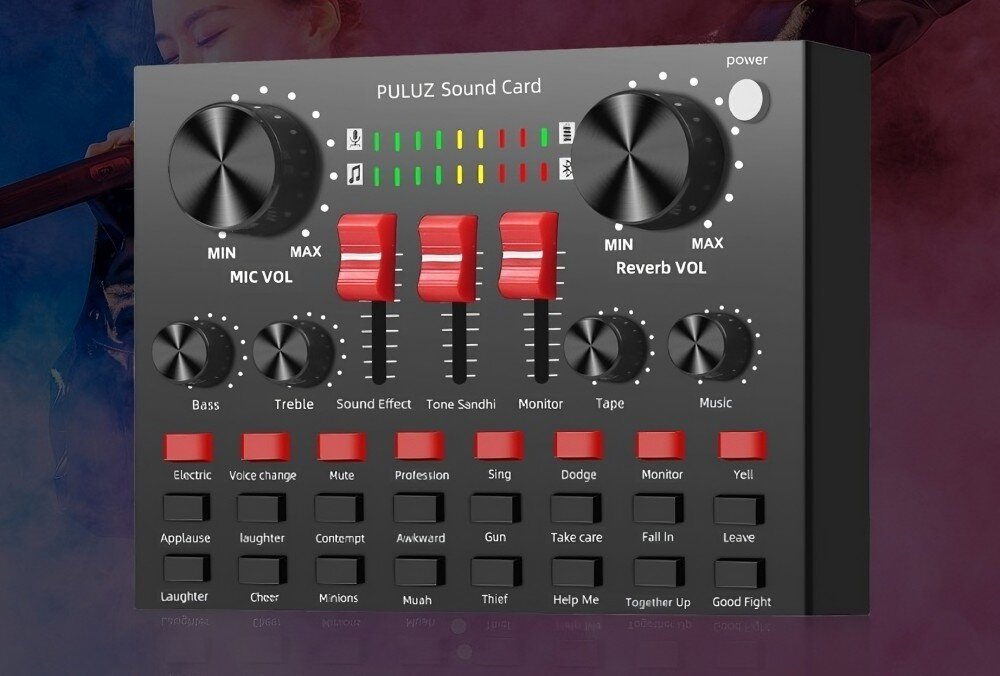Trigger the Applause sound button

pos(186,508)
